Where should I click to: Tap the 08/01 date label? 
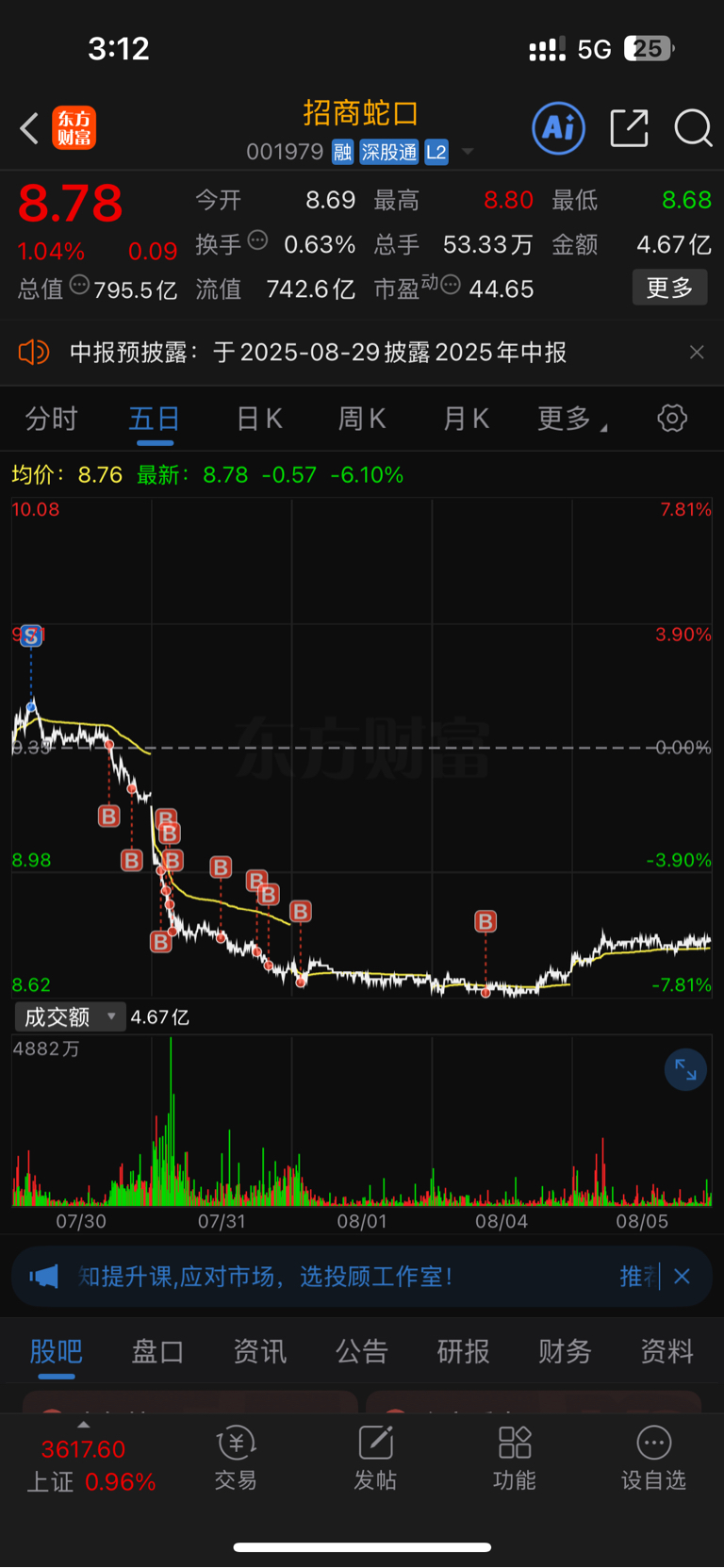click(362, 1222)
